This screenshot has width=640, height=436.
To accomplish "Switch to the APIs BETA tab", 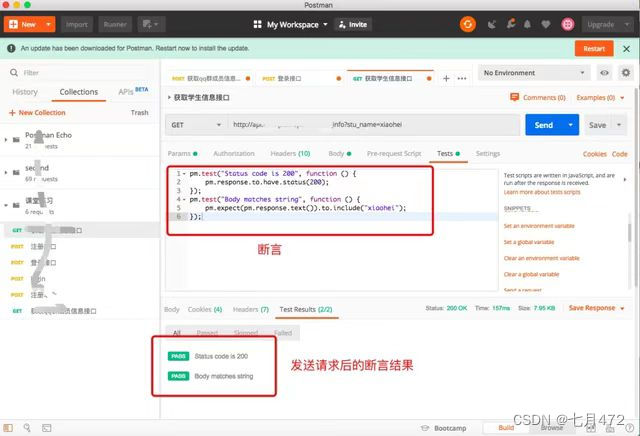I will (133, 91).
